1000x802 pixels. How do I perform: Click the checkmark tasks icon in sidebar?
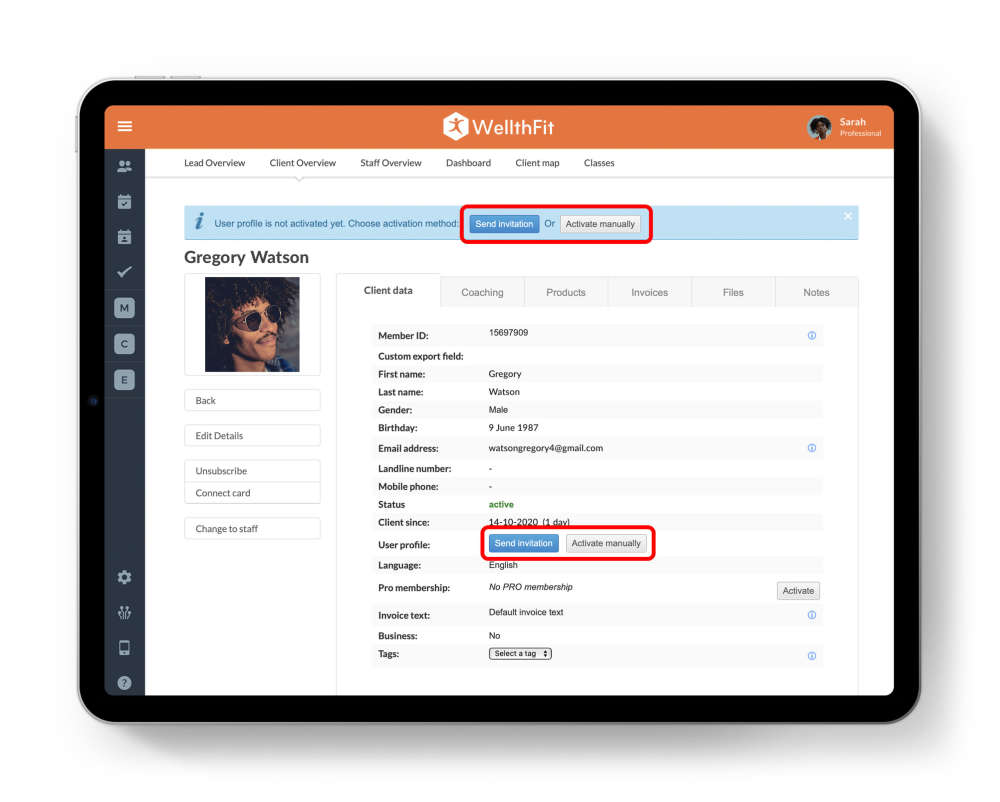tap(124, 271)
